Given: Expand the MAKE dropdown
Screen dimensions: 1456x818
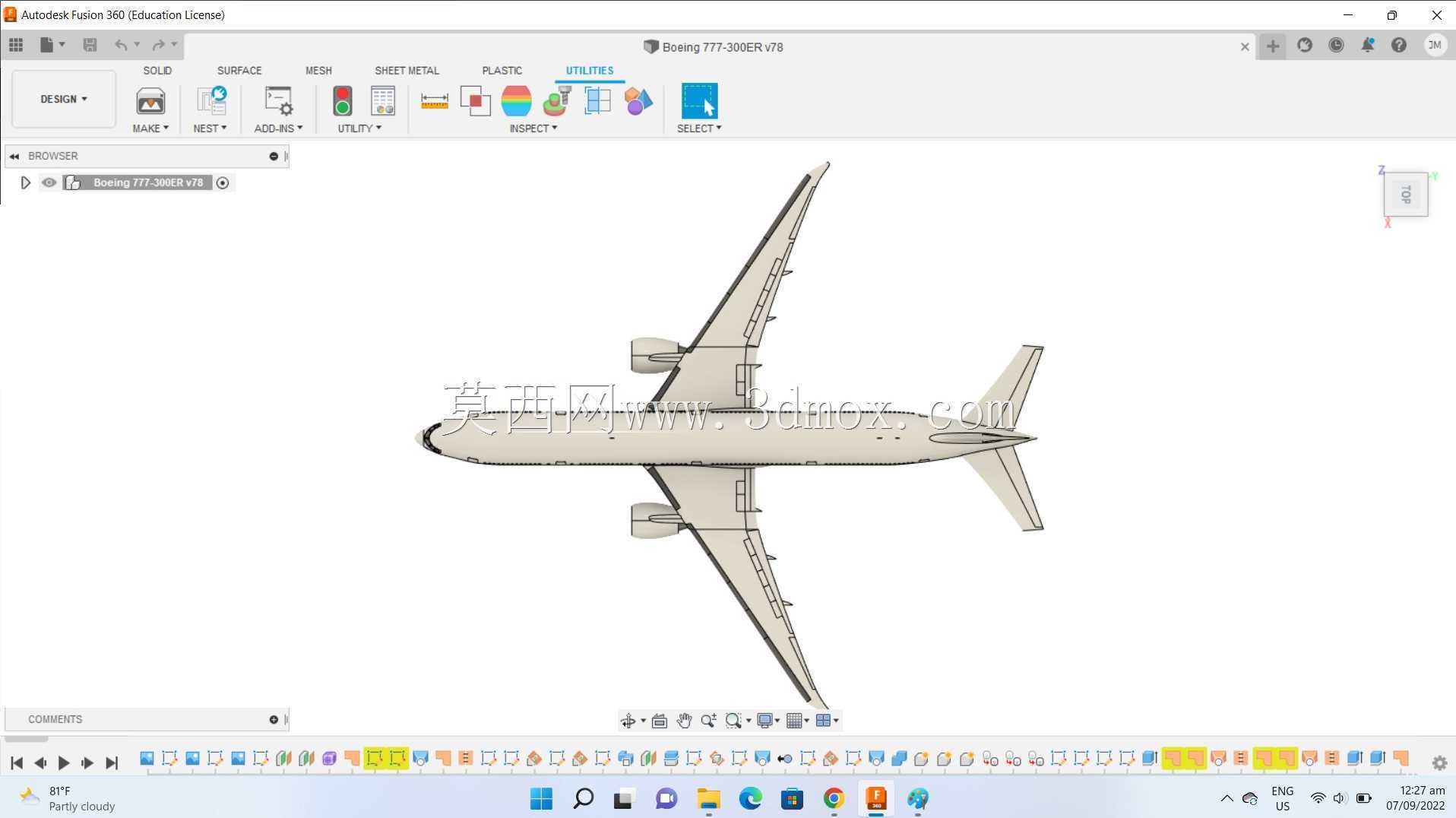Looking at the screenshot, I should 150,128.
